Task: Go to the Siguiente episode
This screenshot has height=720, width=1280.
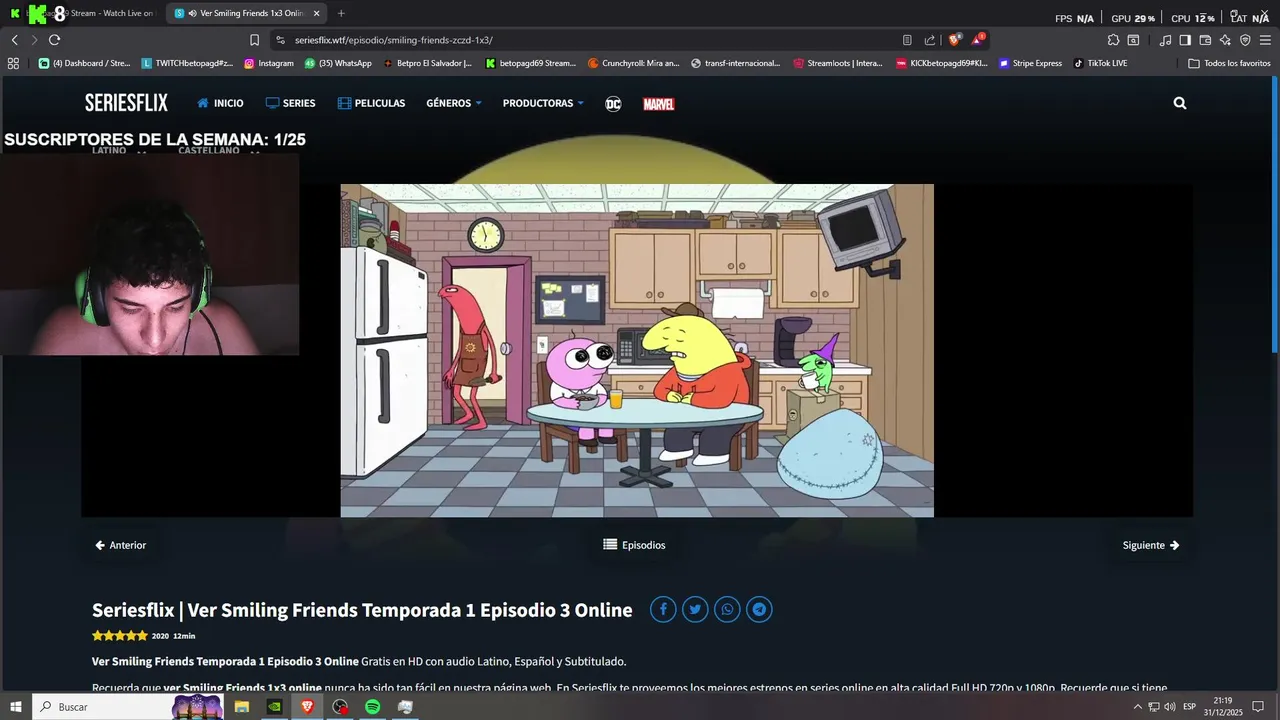Action: (x=1151, y=545)
